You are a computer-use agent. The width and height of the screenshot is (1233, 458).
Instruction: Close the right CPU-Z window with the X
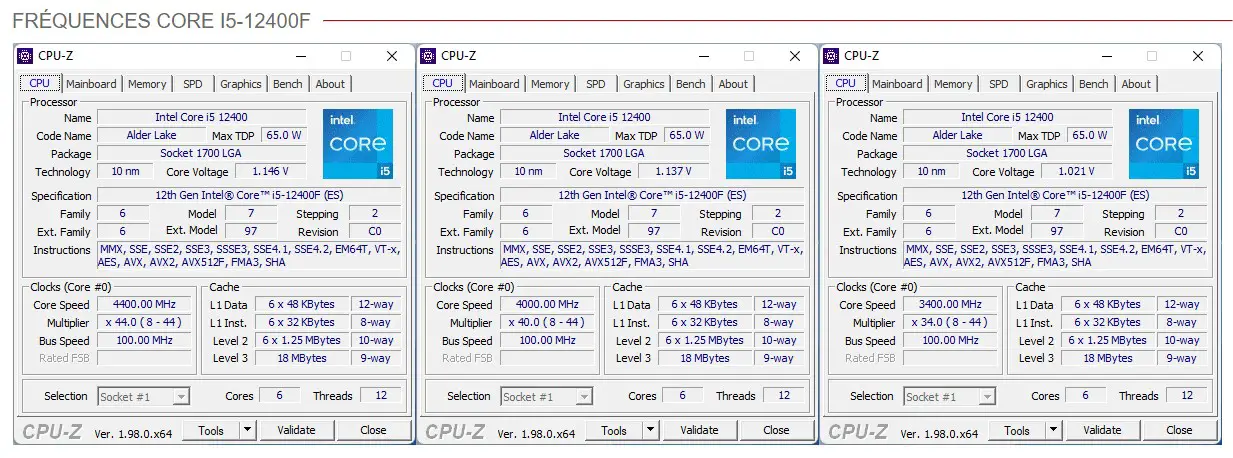click(1198, 56)
